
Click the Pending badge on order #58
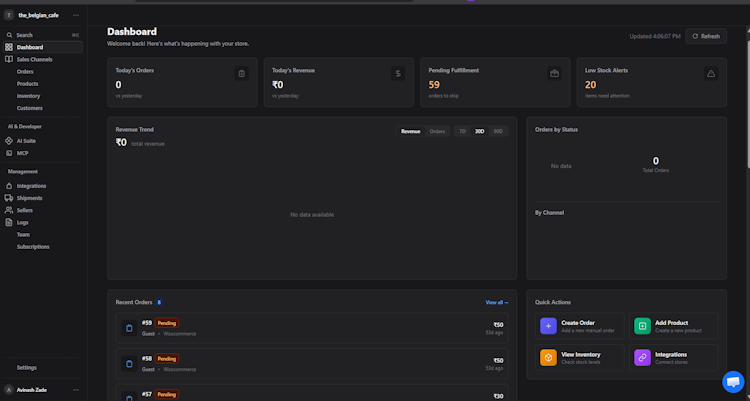[167, 359]
